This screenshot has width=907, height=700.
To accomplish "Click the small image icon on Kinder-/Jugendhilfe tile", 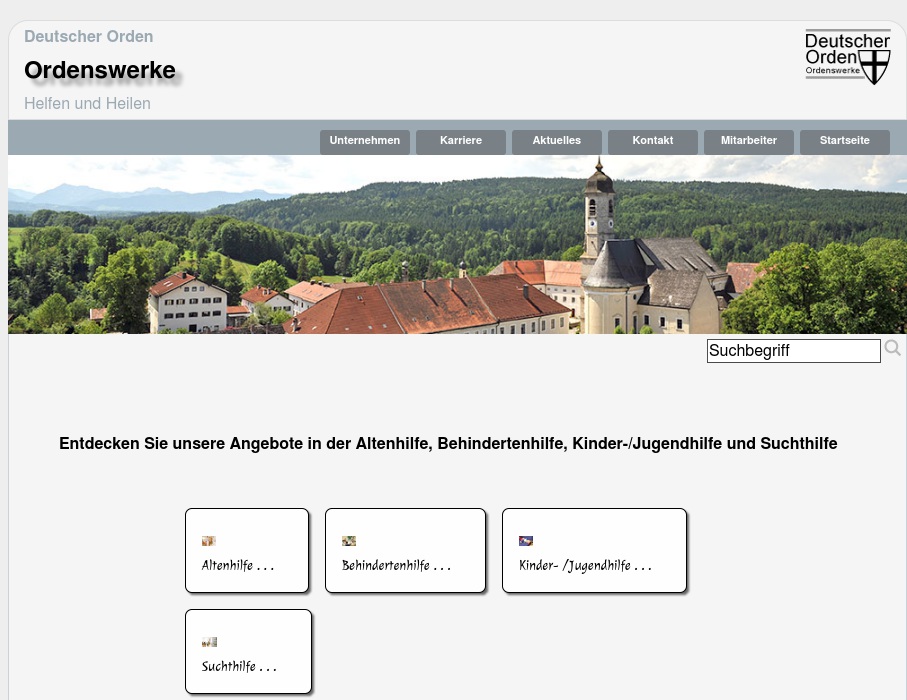I will click(x=526, y=540).
